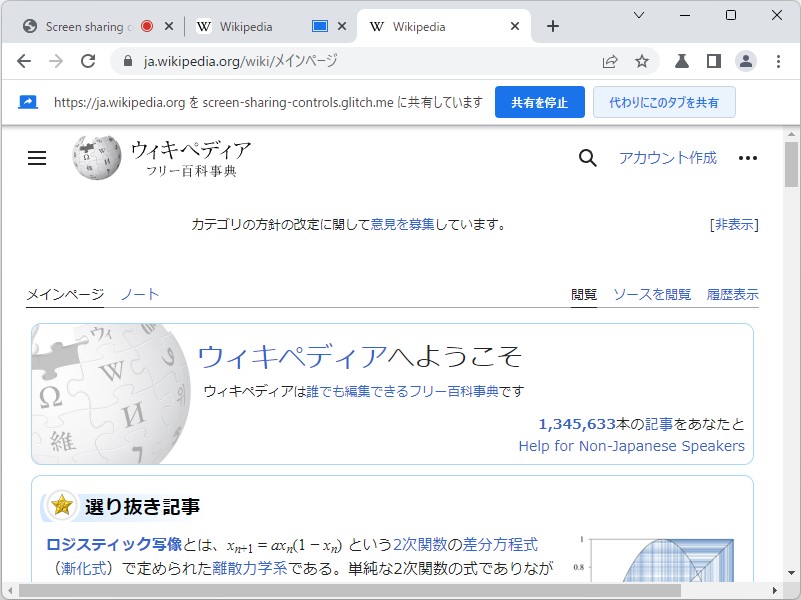801x600 pixels.
Task: Share this page using the share icon
Action: [611, 61]
